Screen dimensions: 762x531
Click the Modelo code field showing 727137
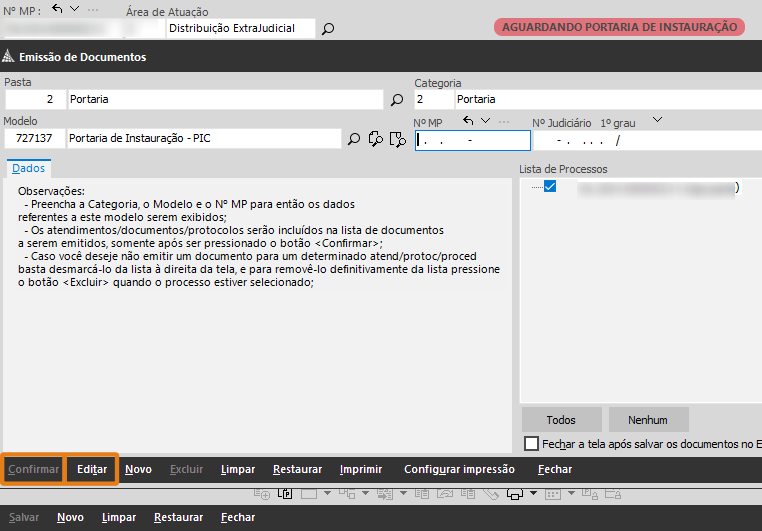pos(35,138)
